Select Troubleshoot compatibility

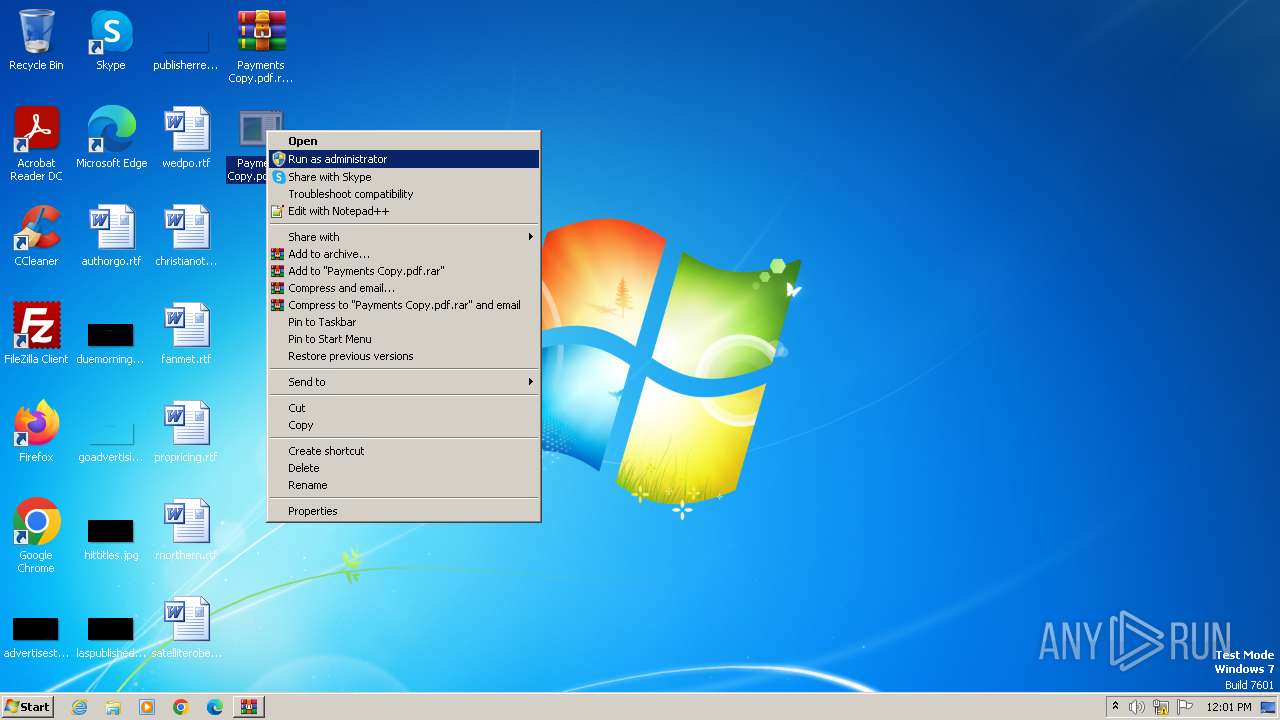(x=404, y=194)
